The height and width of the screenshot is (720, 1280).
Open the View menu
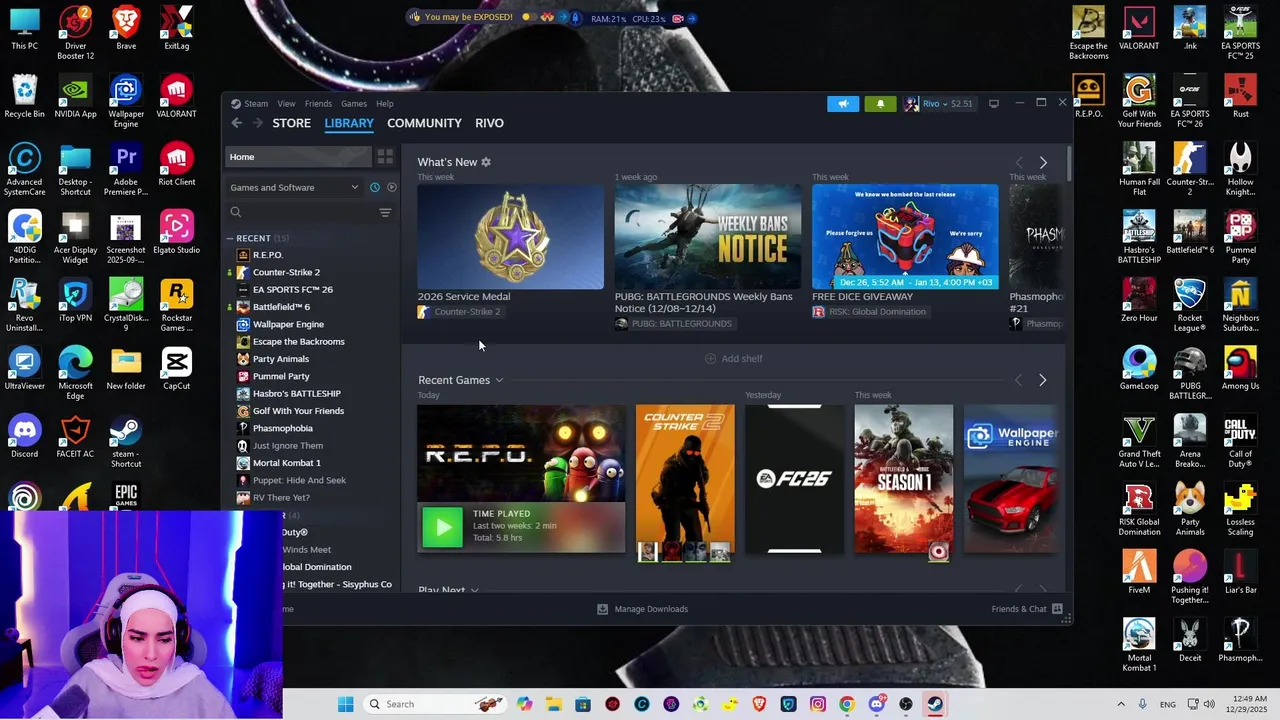pyautogui.click(x=286, y=103)
